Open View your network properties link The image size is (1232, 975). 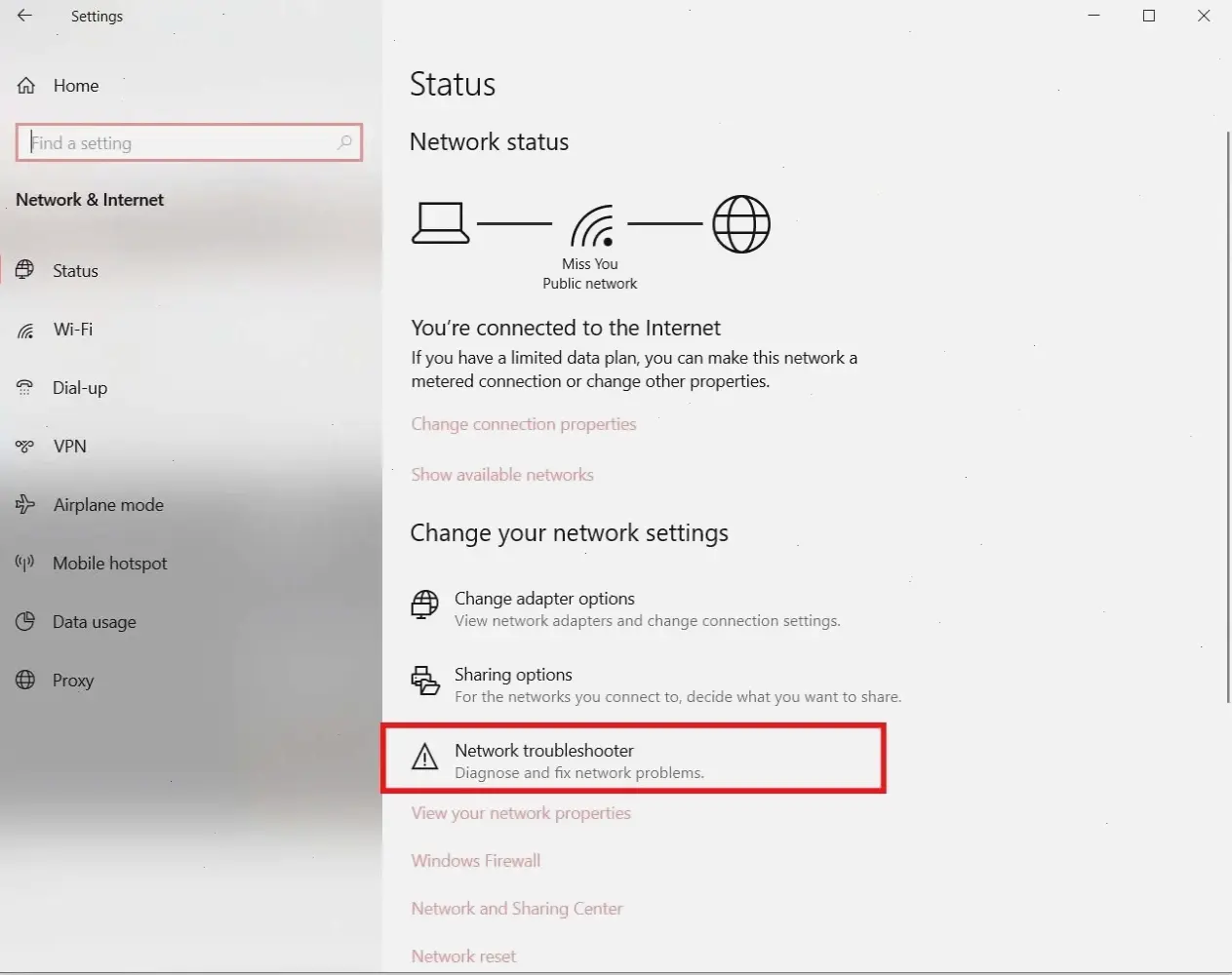[x=520, y=813]
